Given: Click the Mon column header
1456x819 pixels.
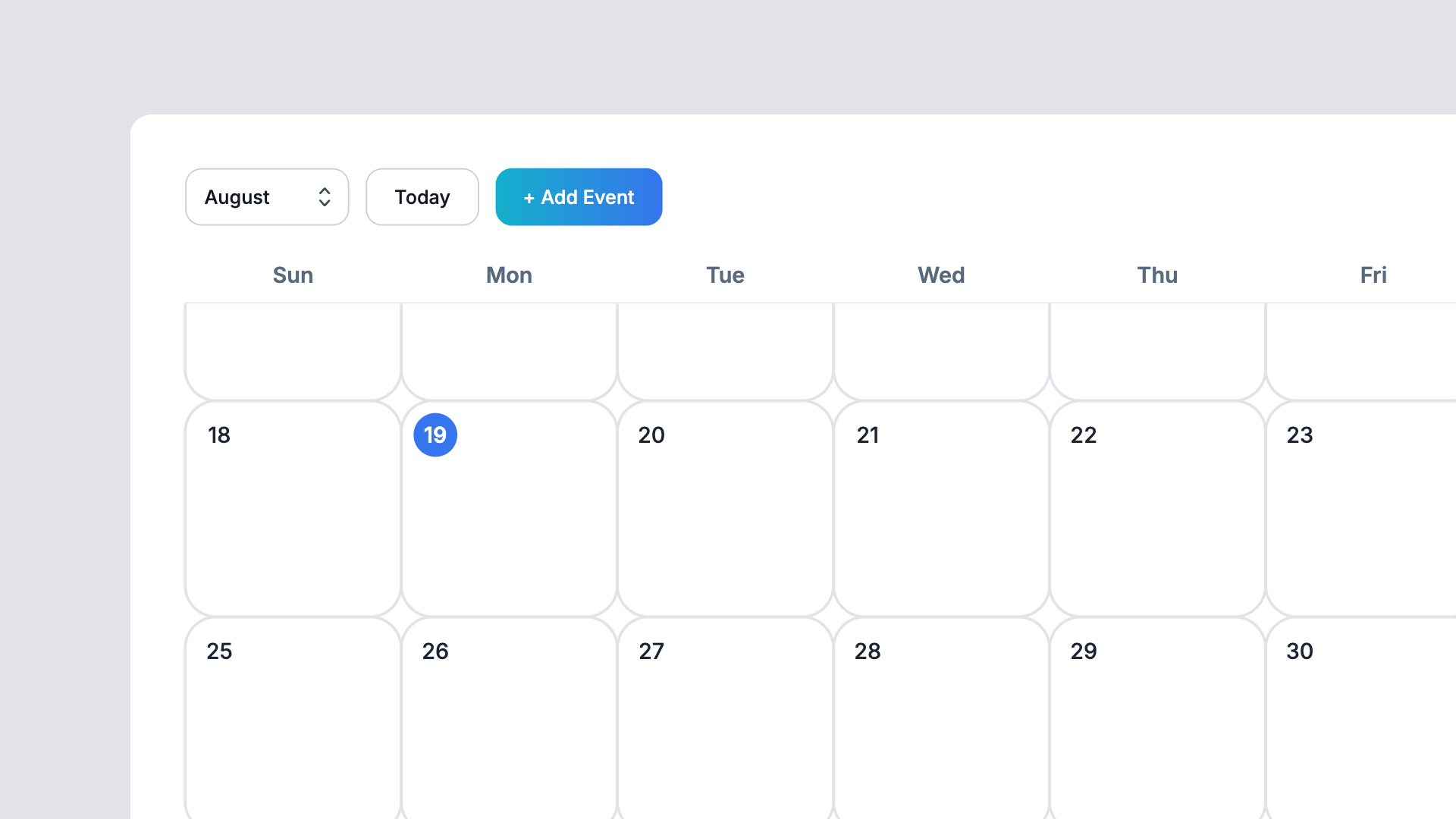Looking at the screenshot, I should click(509, 275).
